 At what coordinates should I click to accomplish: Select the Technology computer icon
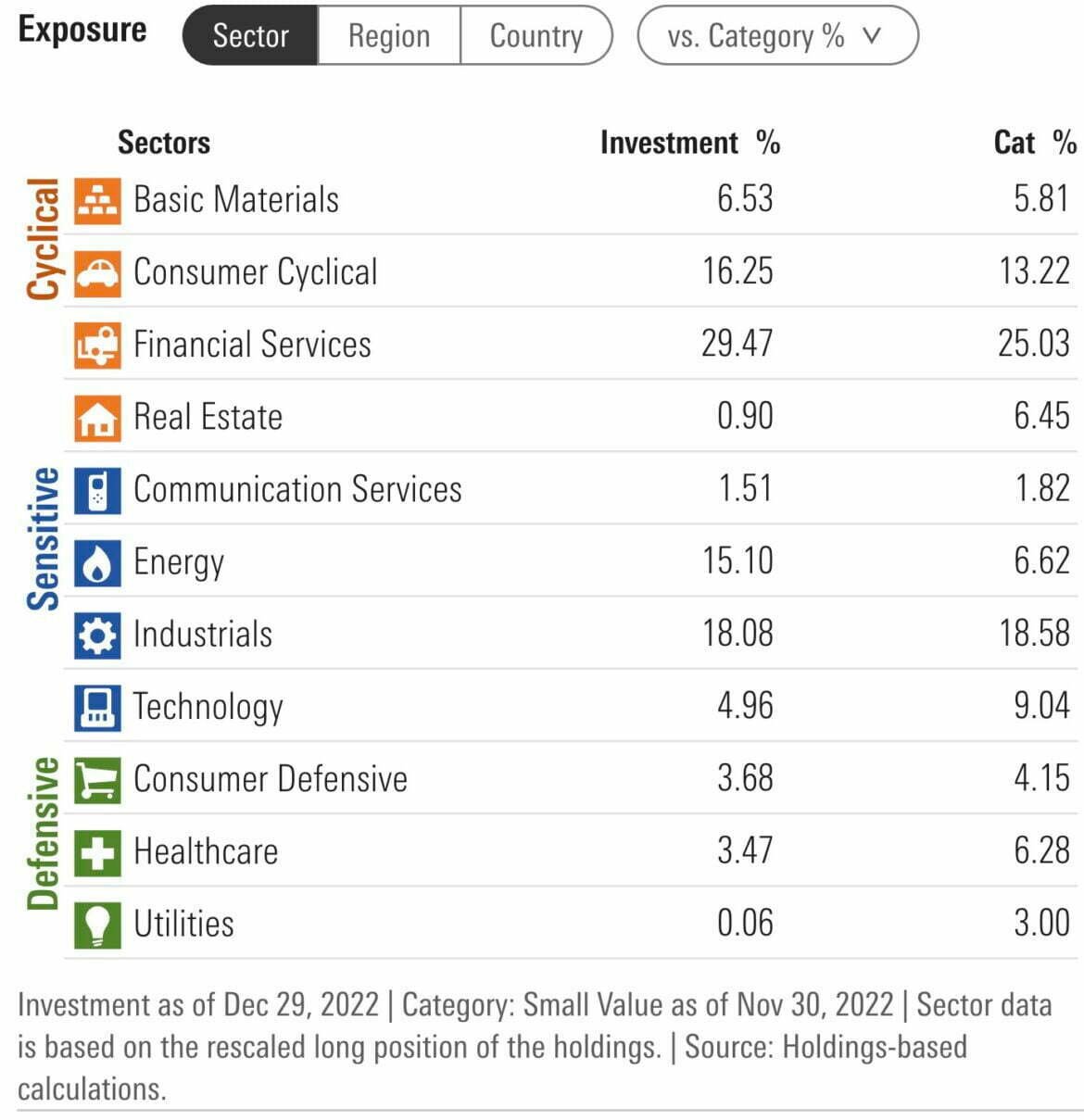point(96,705)
